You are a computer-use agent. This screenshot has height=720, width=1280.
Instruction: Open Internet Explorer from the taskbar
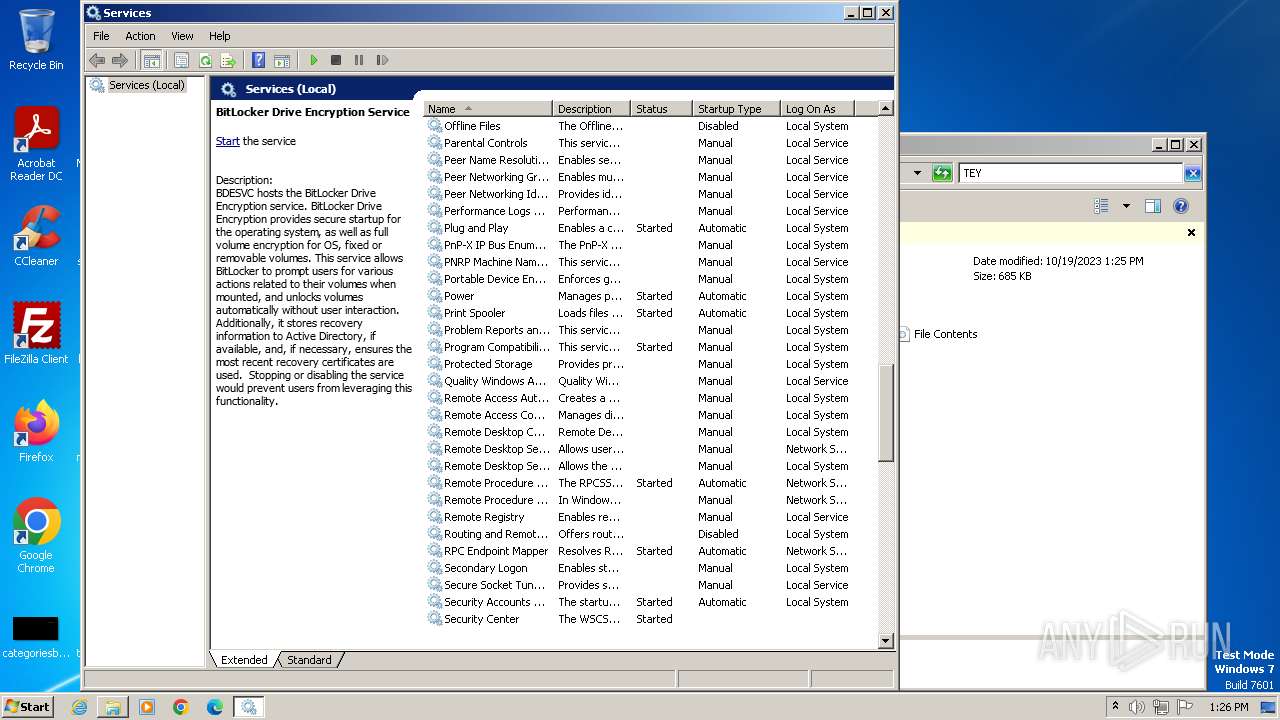[79, 707]
